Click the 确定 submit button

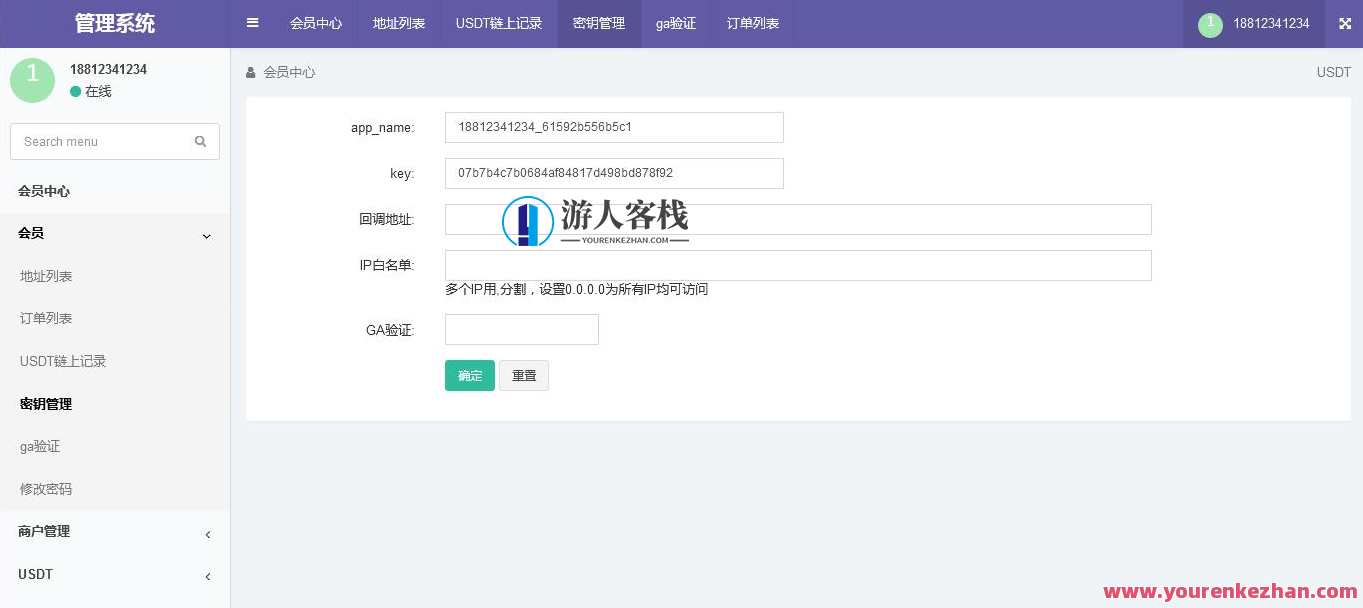[469, 375]
